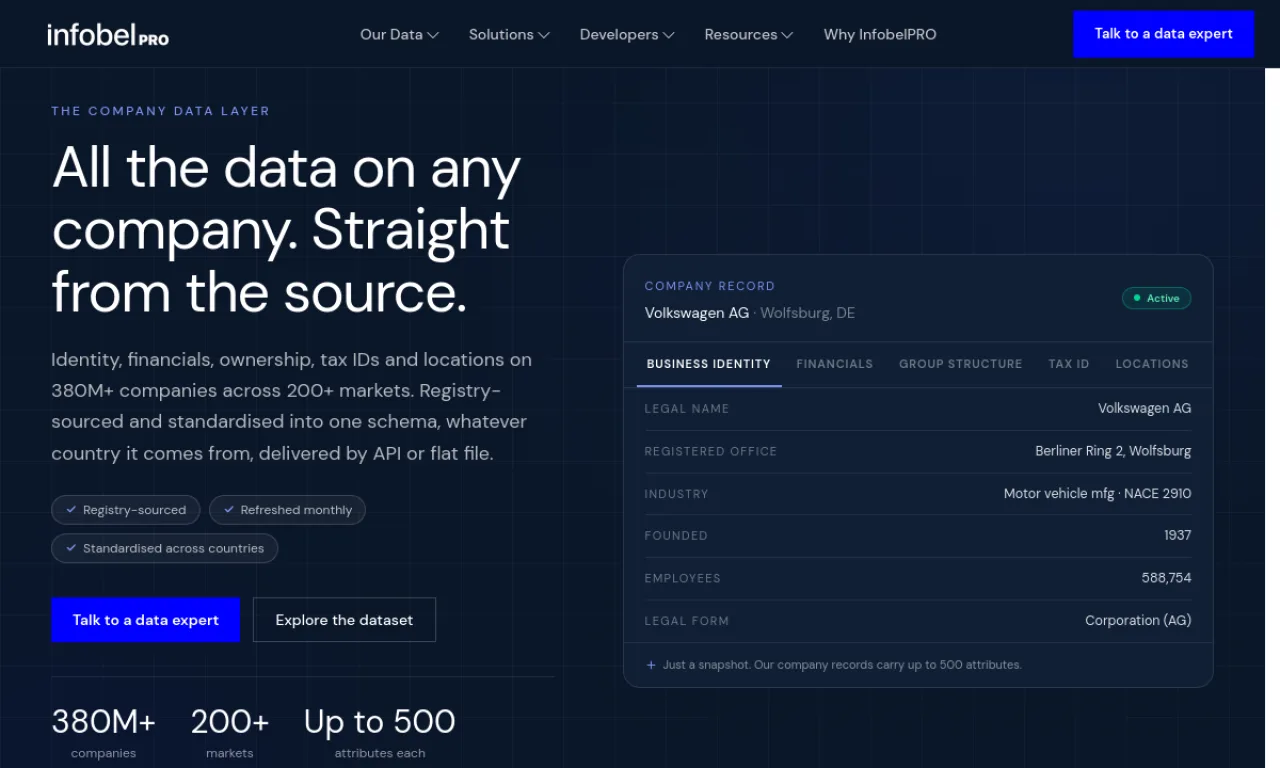This screenshot has height=768, width=1280.
Task: Click hero Talk to a data expert button
Action: point(146,620)
